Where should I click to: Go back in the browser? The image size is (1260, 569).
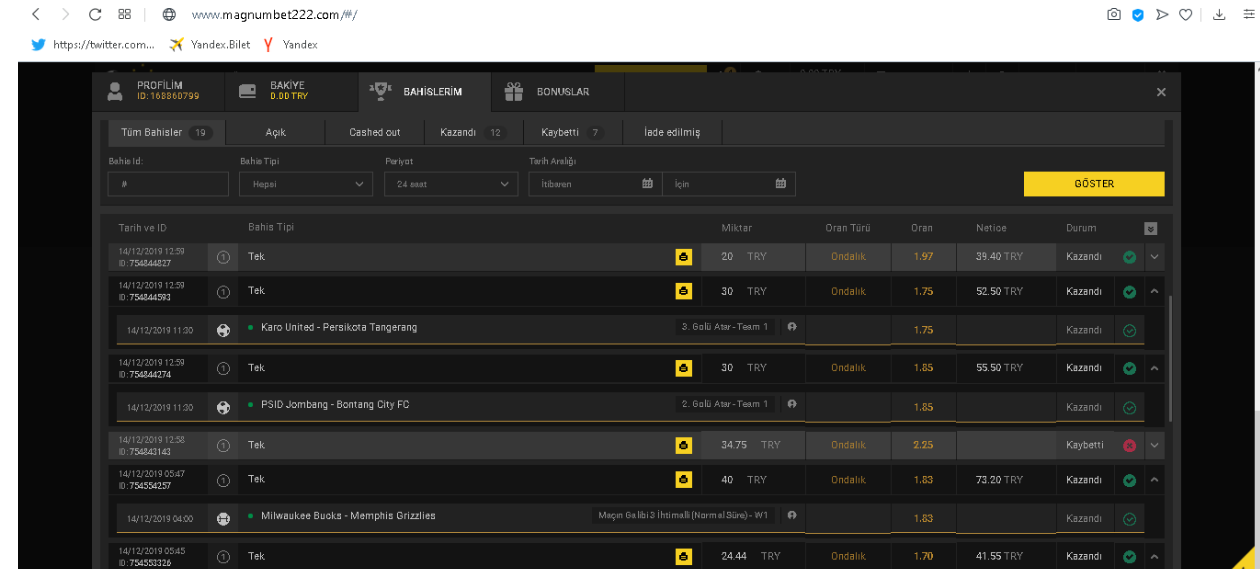click(36, 14)
